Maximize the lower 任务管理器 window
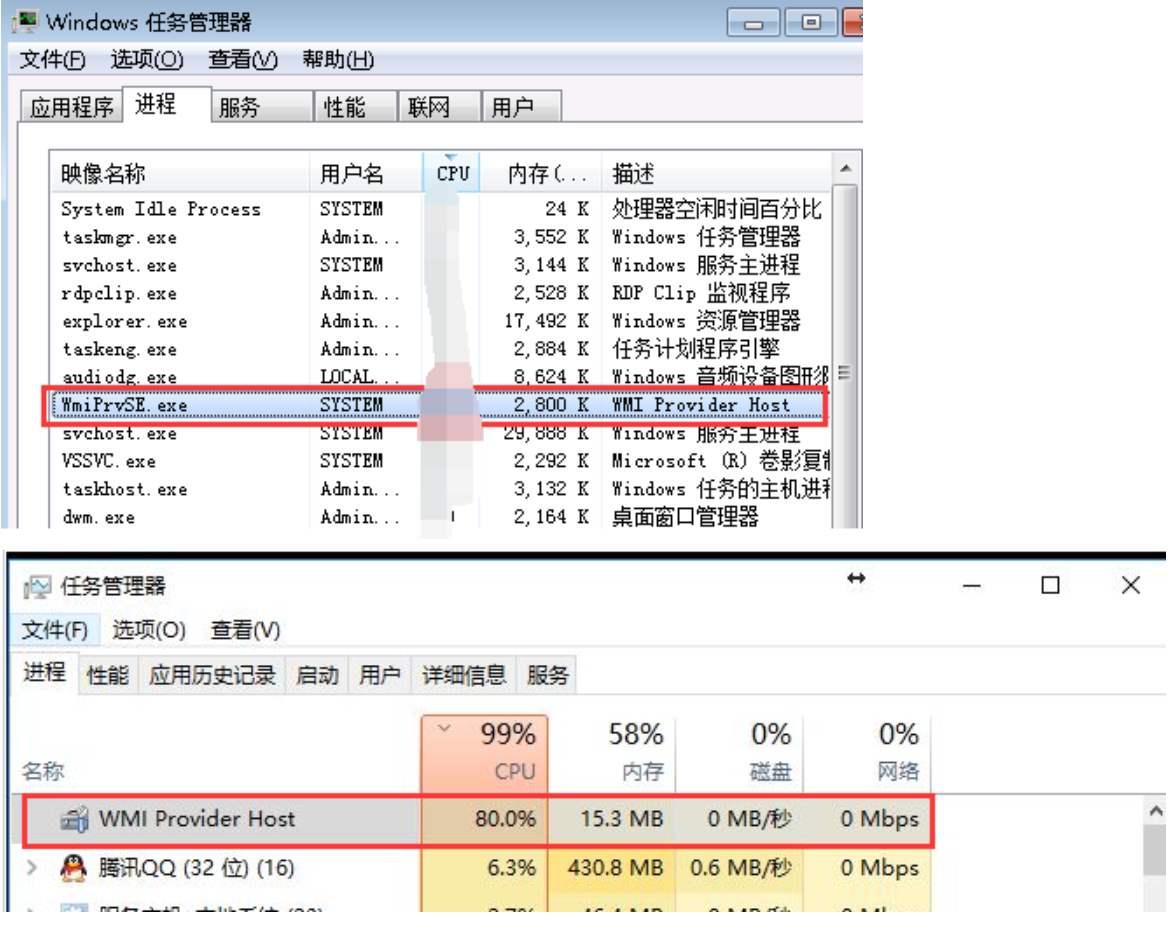Image resolution: width=1175 pixels, height=940 pixels. [1051, 585]
